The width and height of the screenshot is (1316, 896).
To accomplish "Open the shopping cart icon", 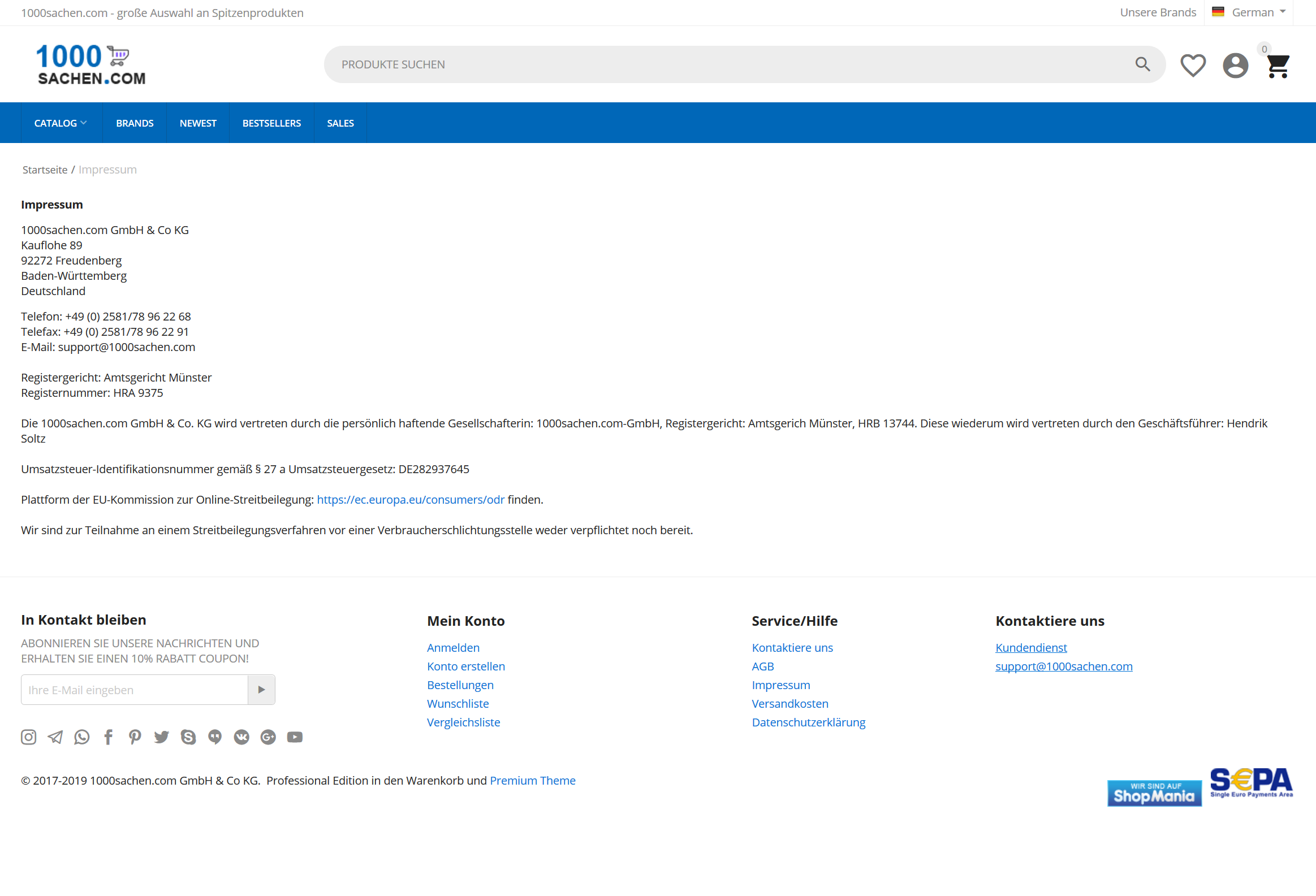I will point(1278,66).
